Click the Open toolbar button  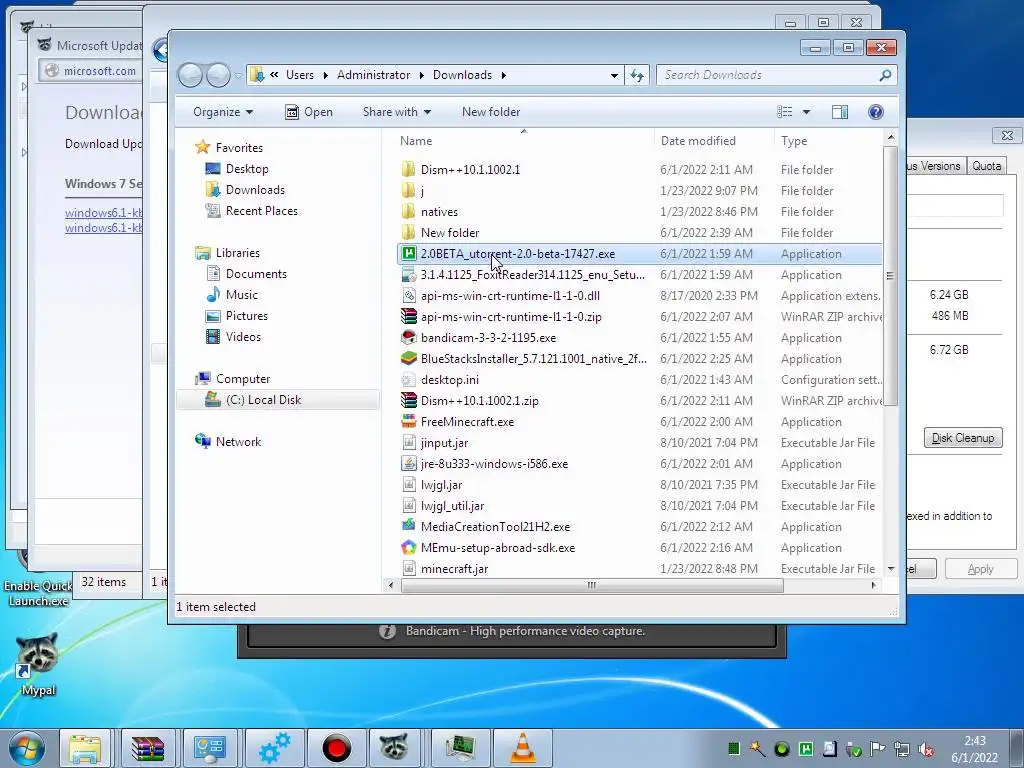pos(309,112)
